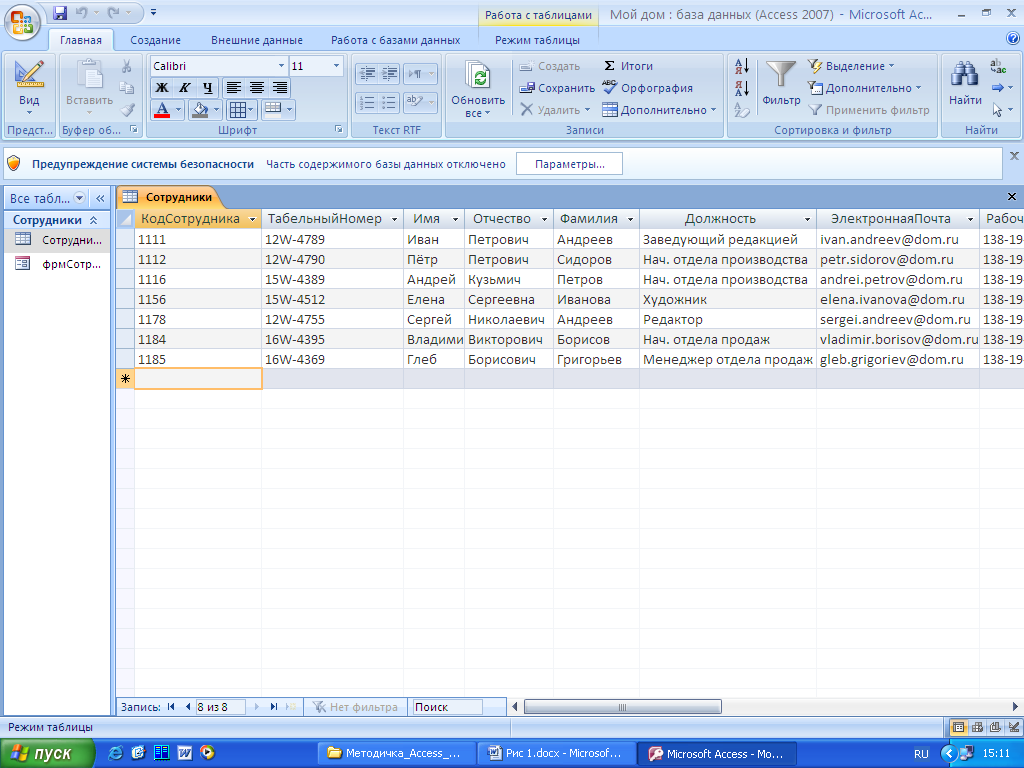Open Должность column filter arrow
The image size is (1024, 768).
point(807,219)
